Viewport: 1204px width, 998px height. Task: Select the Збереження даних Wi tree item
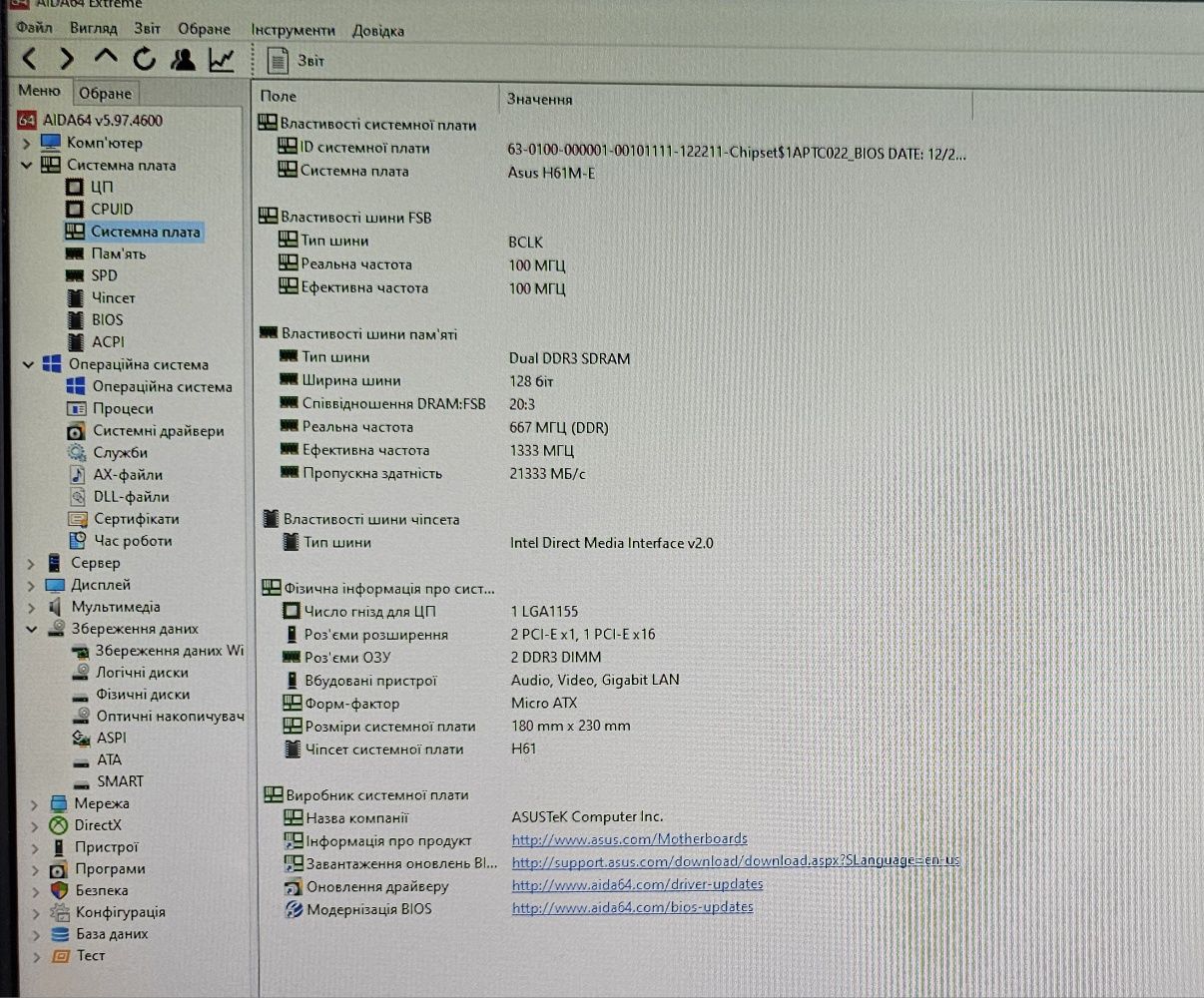169,651
